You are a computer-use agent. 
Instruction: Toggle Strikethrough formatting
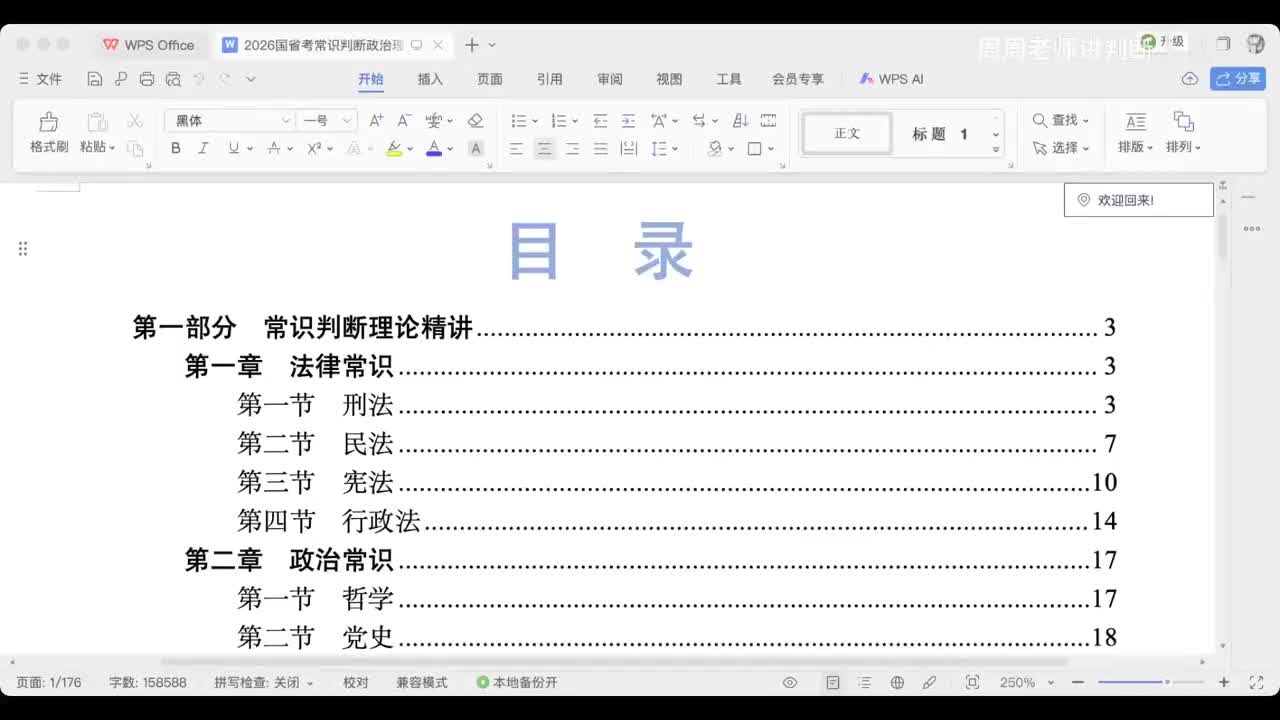coord(274,148)
